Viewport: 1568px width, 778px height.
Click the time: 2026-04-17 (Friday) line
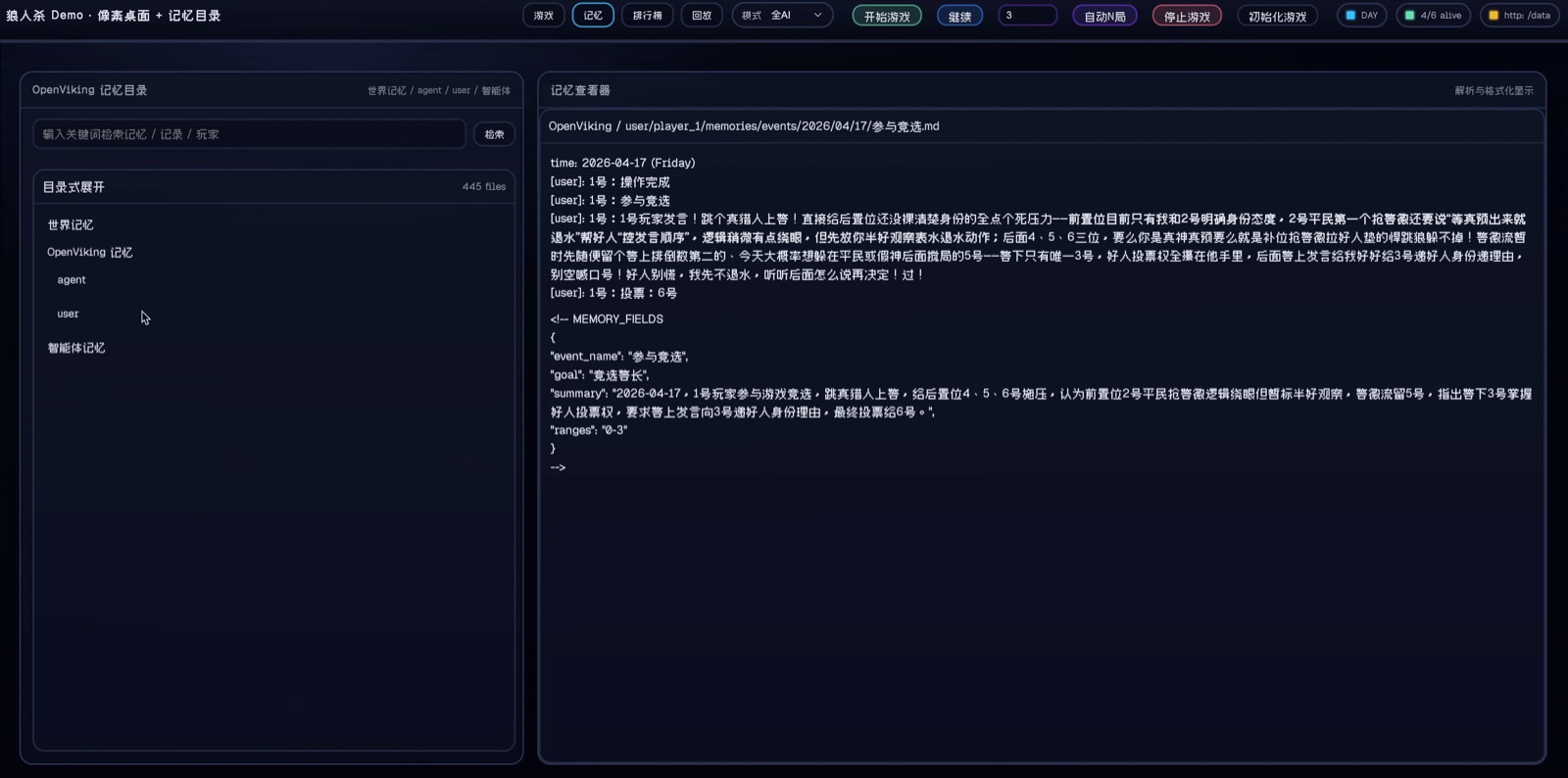tap(622, 164)
